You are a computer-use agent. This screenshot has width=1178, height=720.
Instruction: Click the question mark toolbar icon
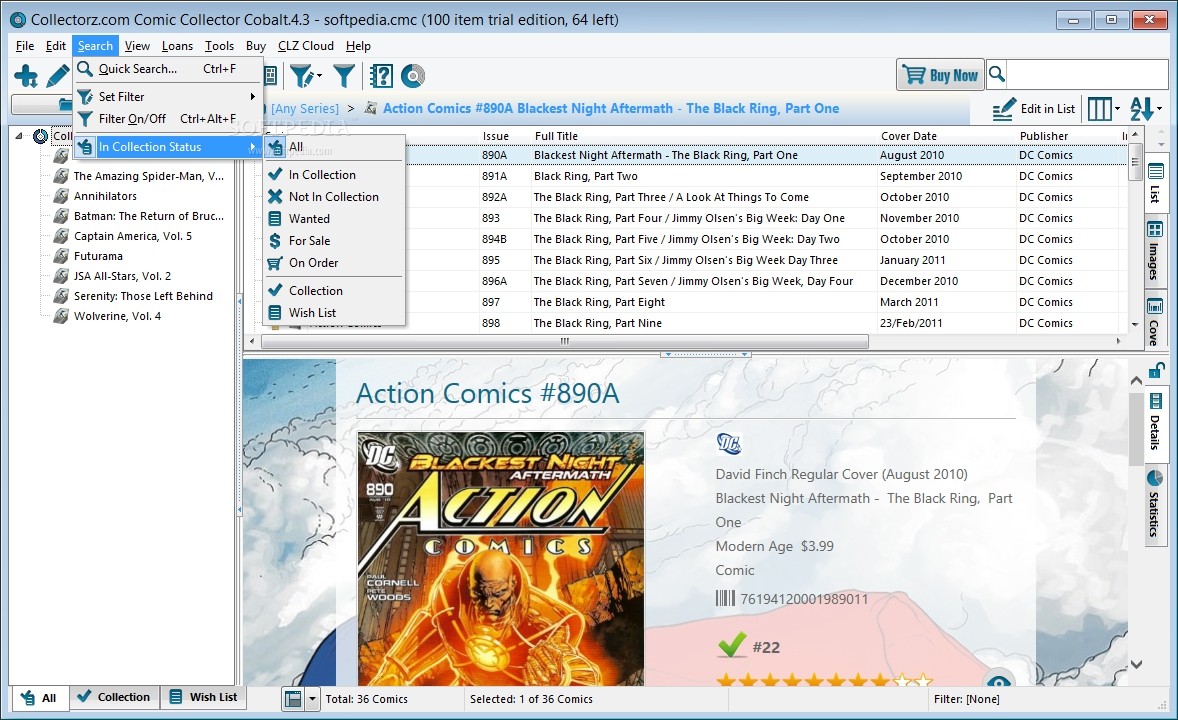(x=381, y=76)
